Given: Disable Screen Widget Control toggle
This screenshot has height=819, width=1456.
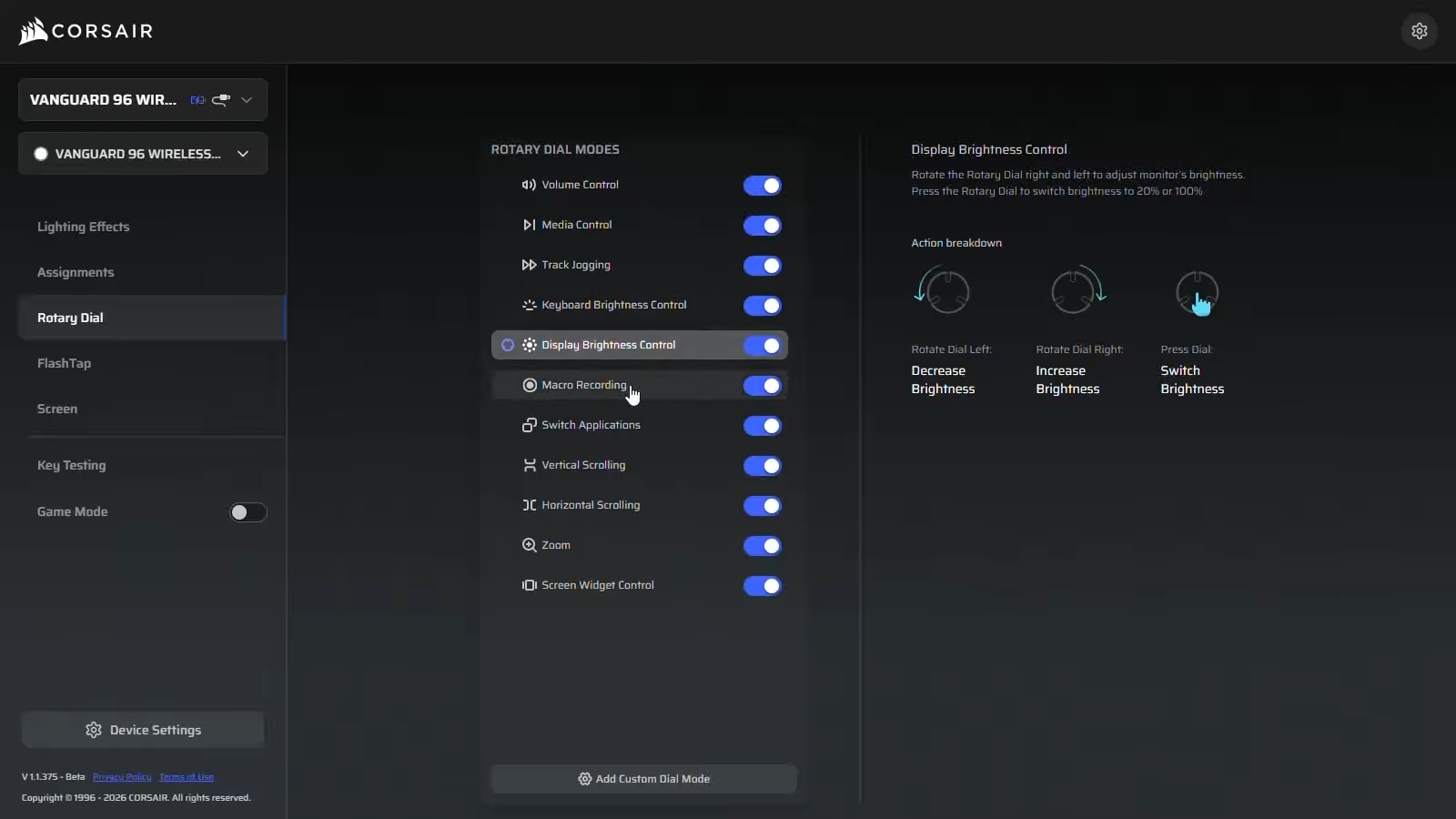Looking at the screenshot, I should (763, 586).
